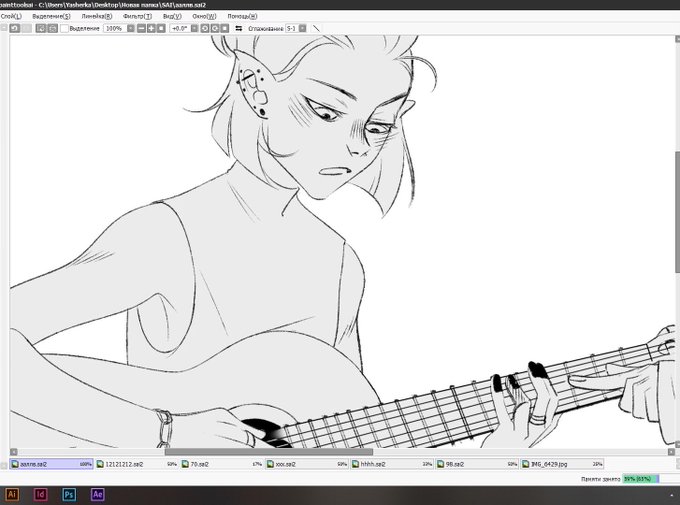Click the horizontal scrollbar left arrow
The image size is (680, 505).
click(x=13, y=452)
